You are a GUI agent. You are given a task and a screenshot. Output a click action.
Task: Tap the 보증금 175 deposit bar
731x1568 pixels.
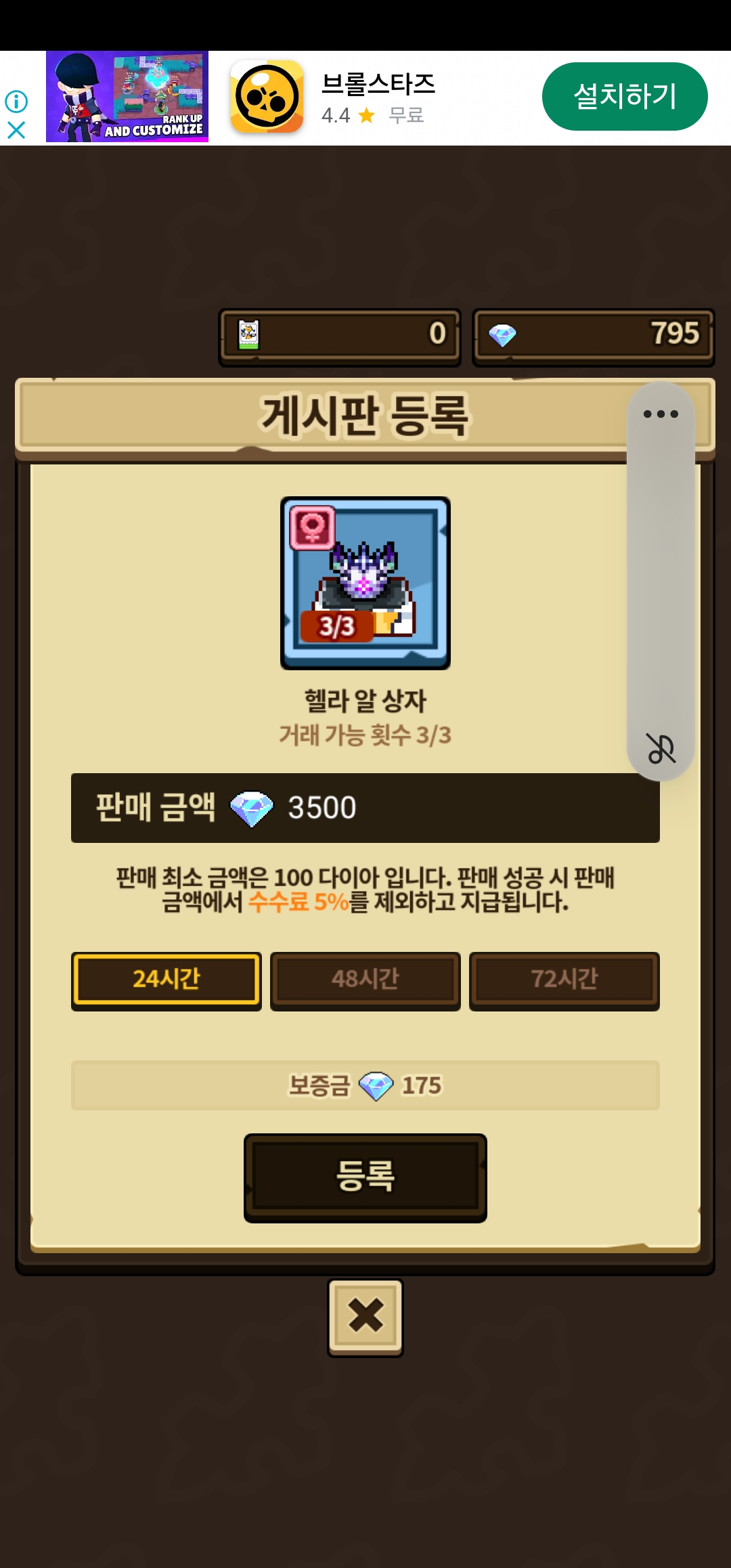pos(365,1085)
